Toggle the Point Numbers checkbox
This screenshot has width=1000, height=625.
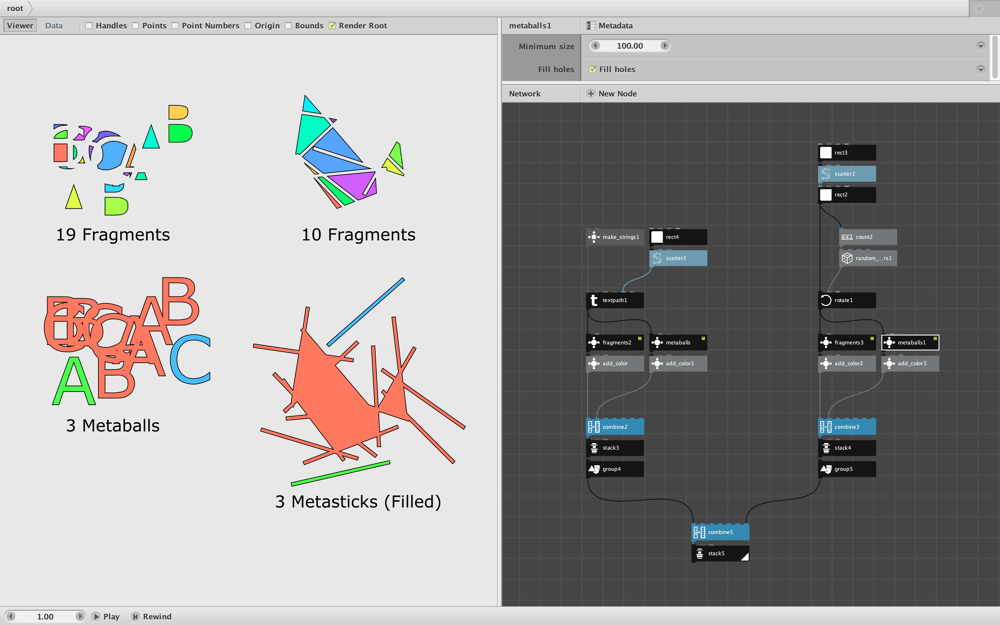(x=175, y=26)
